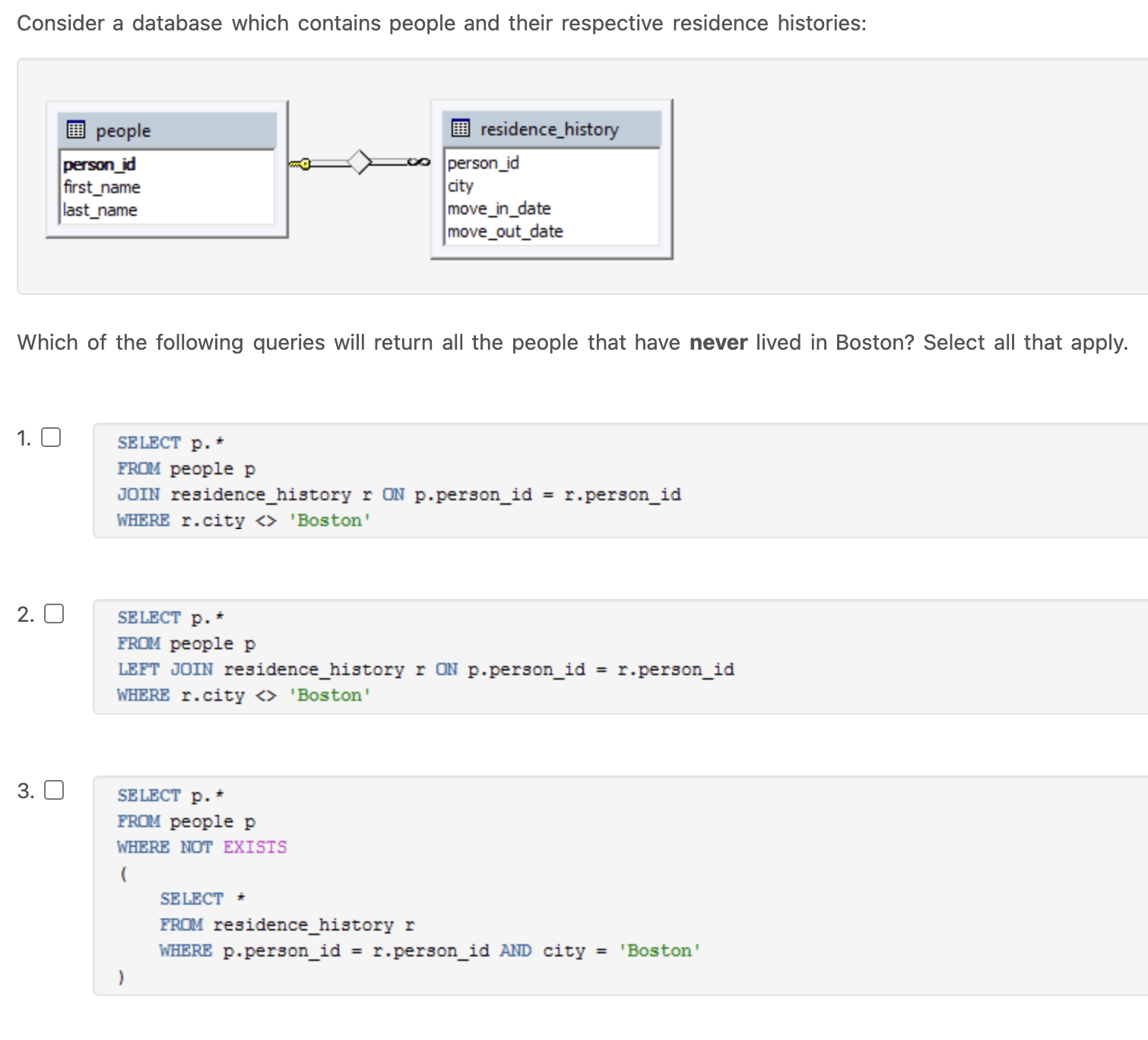Select the key icon on the relationship line

[x=299, y=162]
